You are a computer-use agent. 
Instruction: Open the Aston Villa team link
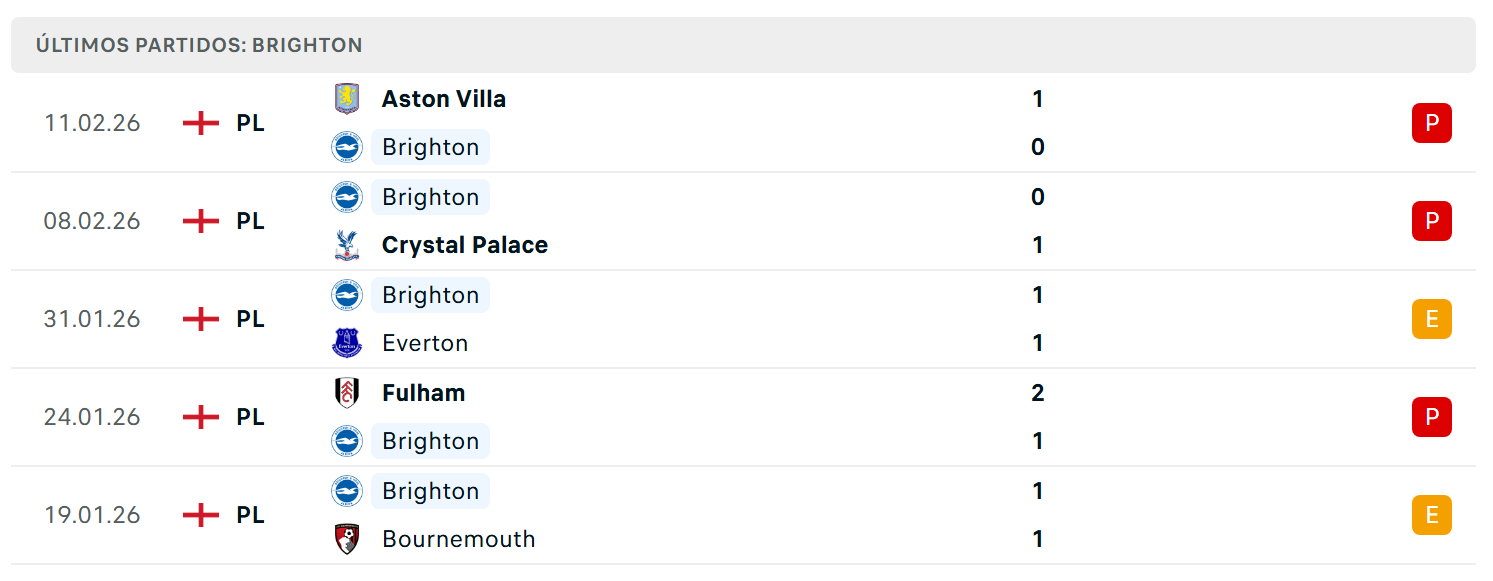tap(444, 99)
